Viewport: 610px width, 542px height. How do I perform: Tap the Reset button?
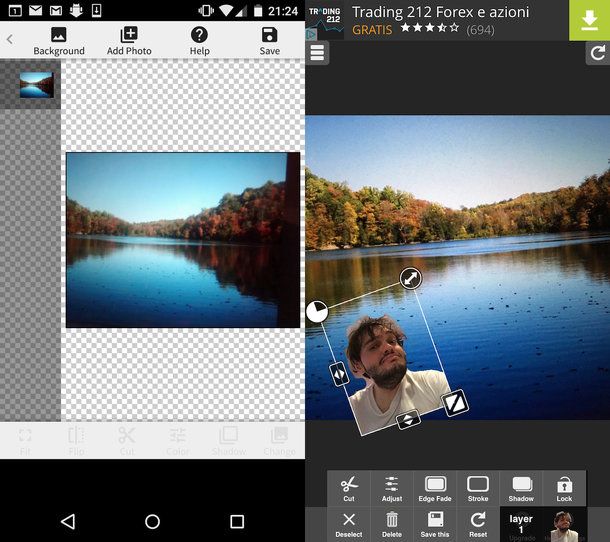coord(478,524)
